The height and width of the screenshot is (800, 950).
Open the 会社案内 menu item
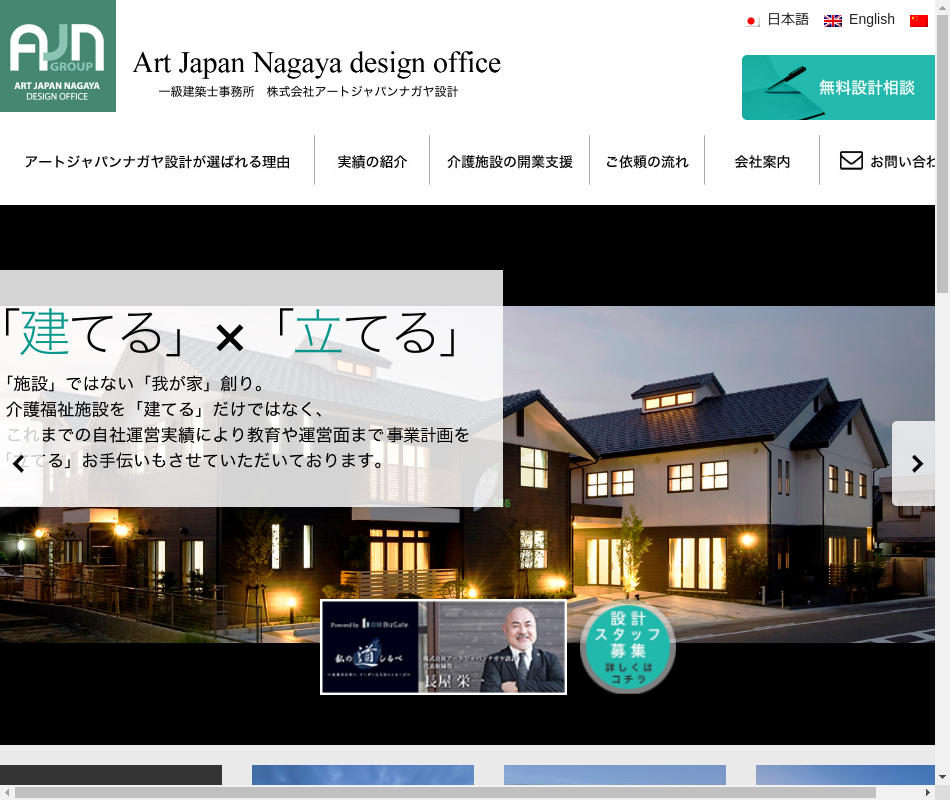(x=762, y=161)
